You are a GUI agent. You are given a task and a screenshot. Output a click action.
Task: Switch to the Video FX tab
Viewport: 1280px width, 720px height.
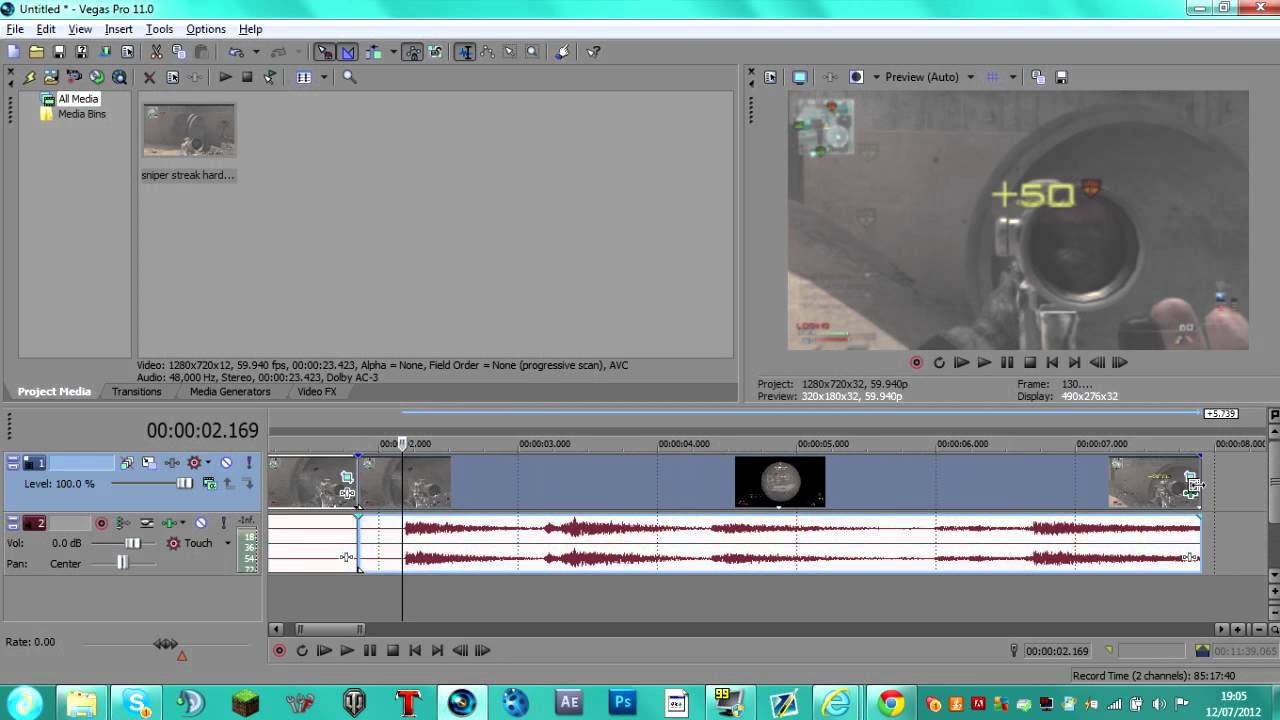point(316,392)
